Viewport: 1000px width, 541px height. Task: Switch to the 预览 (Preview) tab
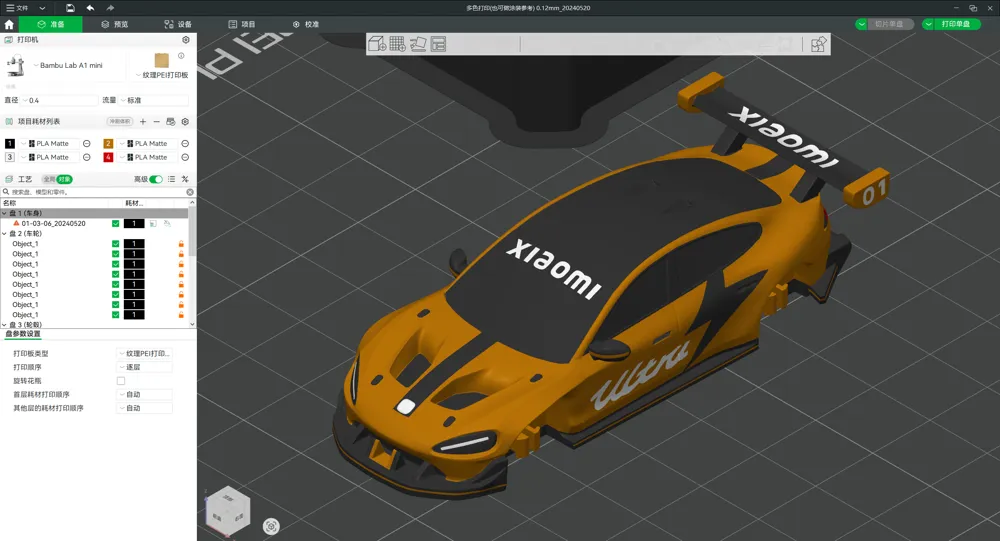(x=115, y=24)
